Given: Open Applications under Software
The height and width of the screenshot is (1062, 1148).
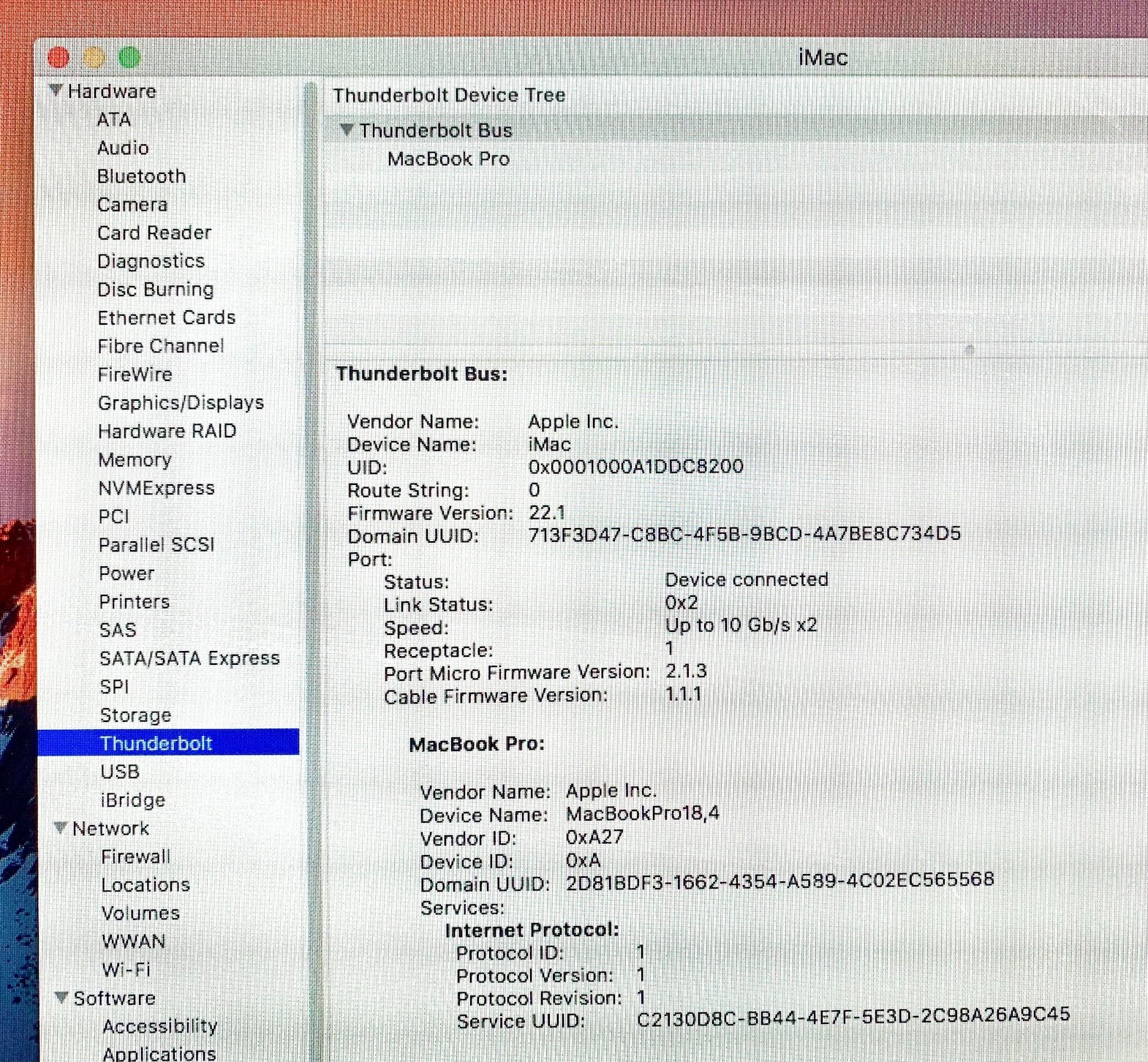Looking at the screenshot, I should [x=159, y=1054].
